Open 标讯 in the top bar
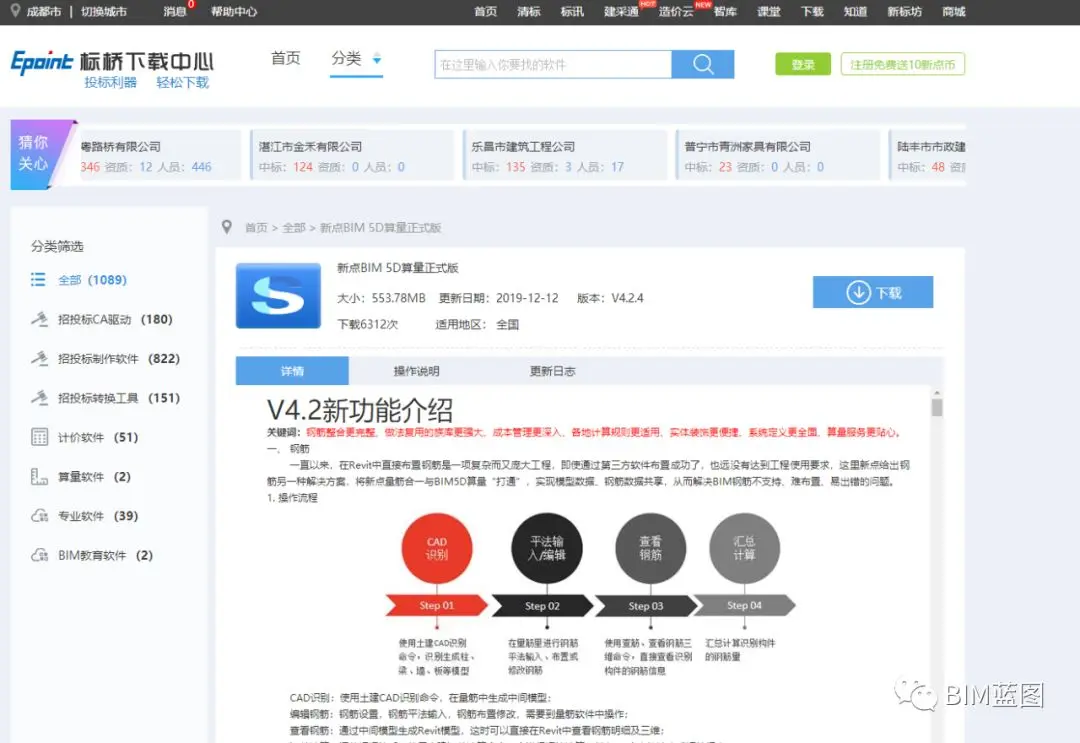 [x=572, y=12]
